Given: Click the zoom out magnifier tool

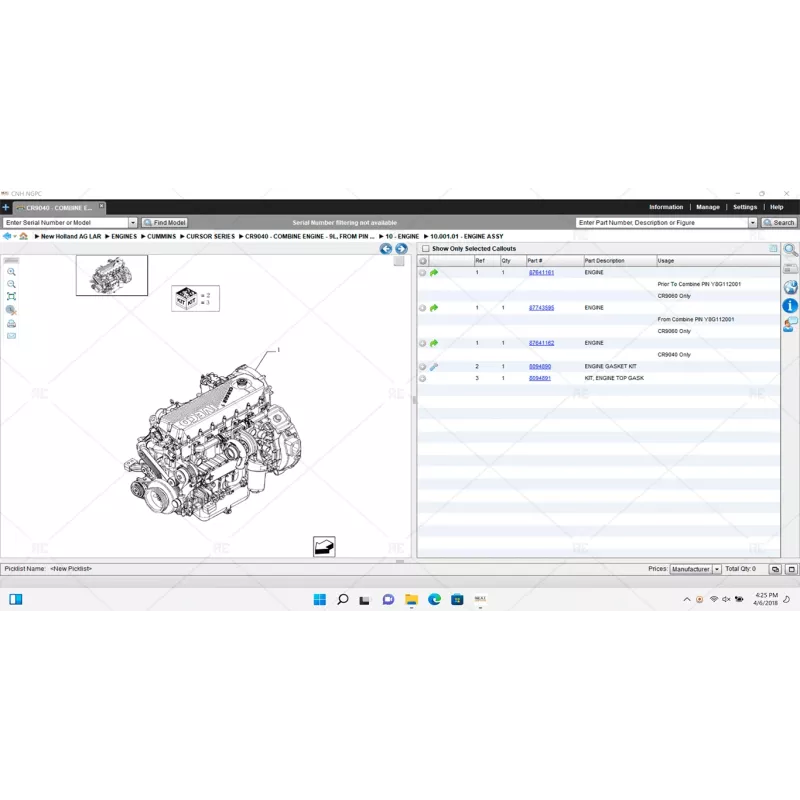Looking at the screenshot, I should point(11,284).
